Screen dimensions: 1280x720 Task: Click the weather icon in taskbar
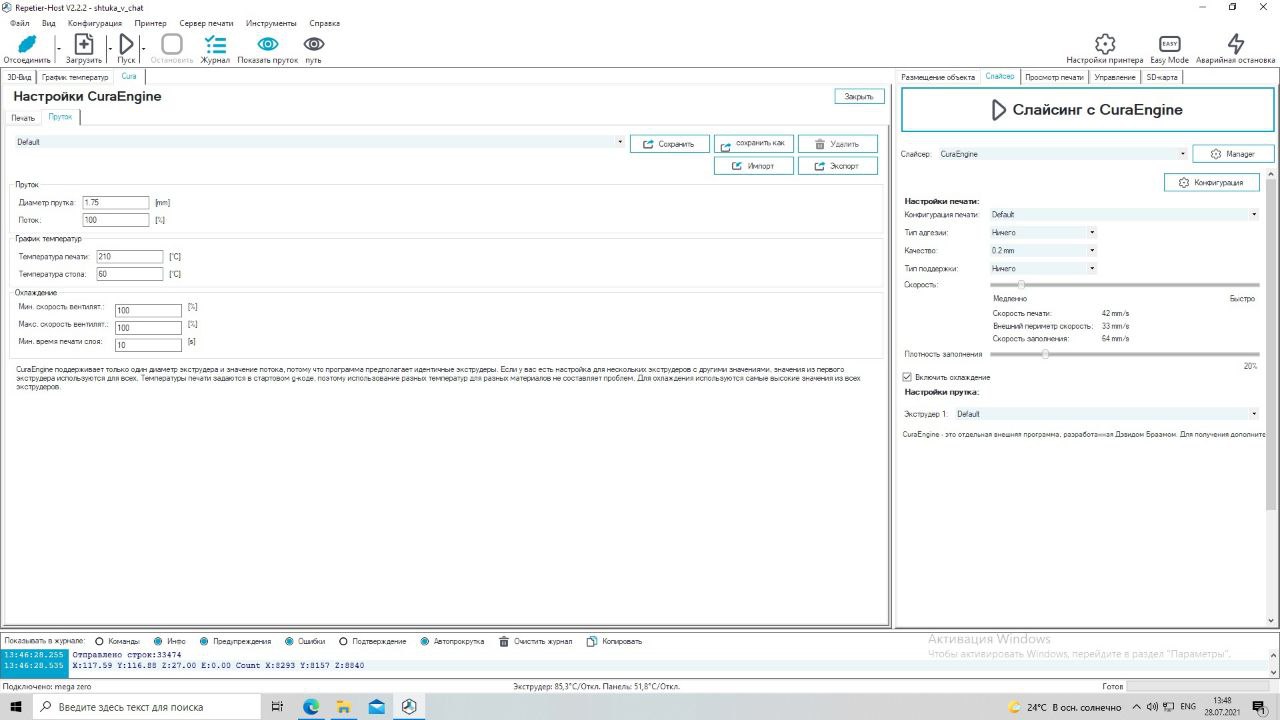(x=1014, y=706)
